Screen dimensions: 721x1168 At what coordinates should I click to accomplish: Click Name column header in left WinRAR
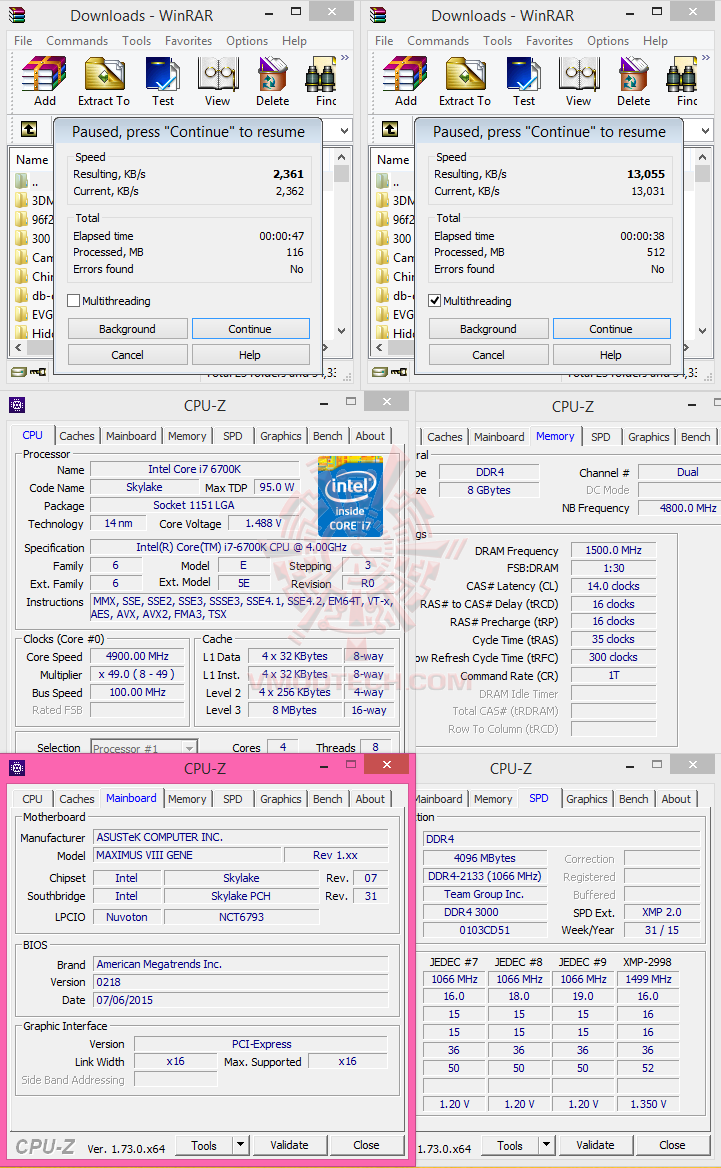[32, 159]
